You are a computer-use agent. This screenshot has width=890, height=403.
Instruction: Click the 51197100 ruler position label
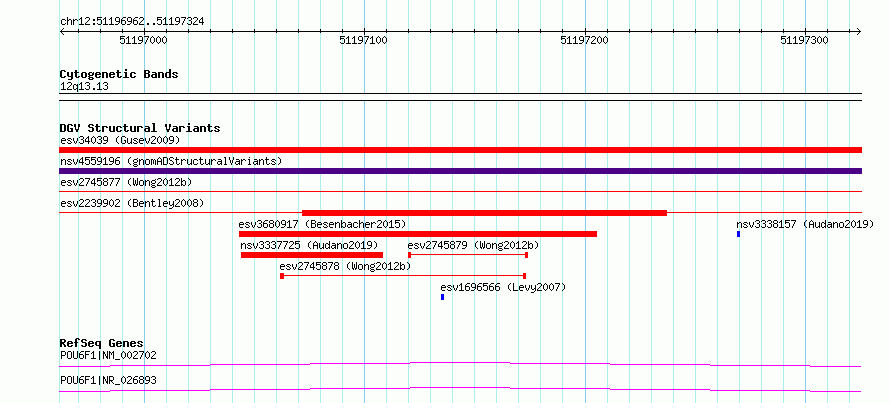coord(364,40)
